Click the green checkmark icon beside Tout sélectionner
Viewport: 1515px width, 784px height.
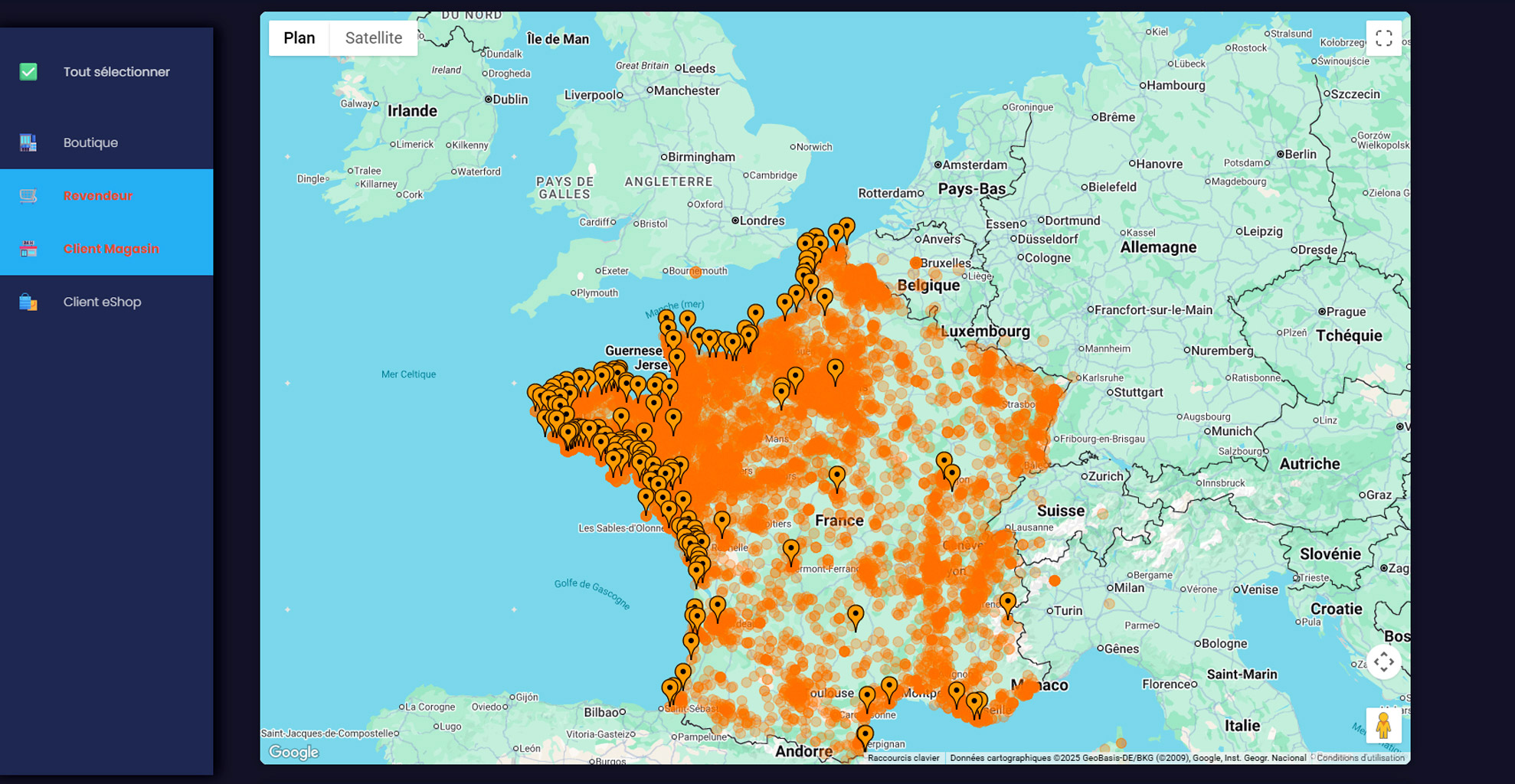point(28,71)
